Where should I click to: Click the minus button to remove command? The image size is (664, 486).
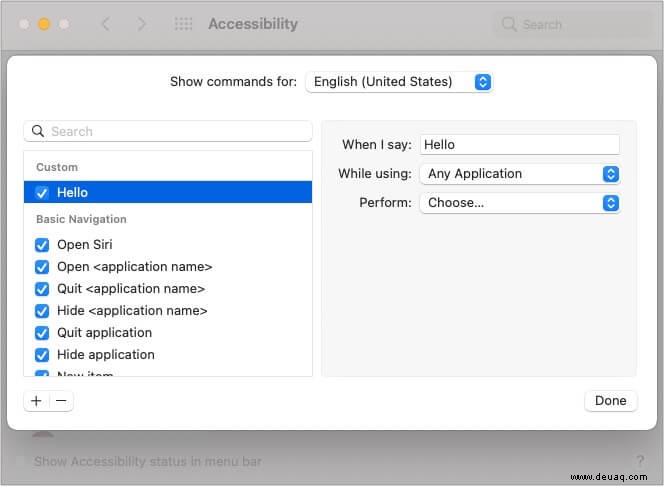coord(61,401)
